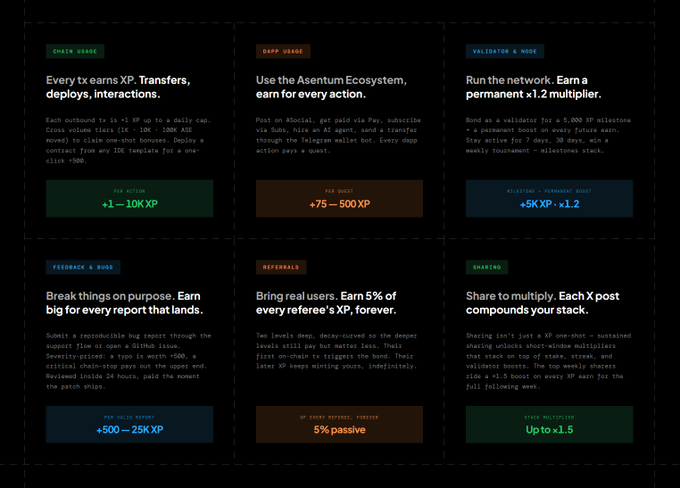This screenshot has width=680, height=488.
Task: Click the '+75 — 500 XP' reward box
Action: pos(339,198)
